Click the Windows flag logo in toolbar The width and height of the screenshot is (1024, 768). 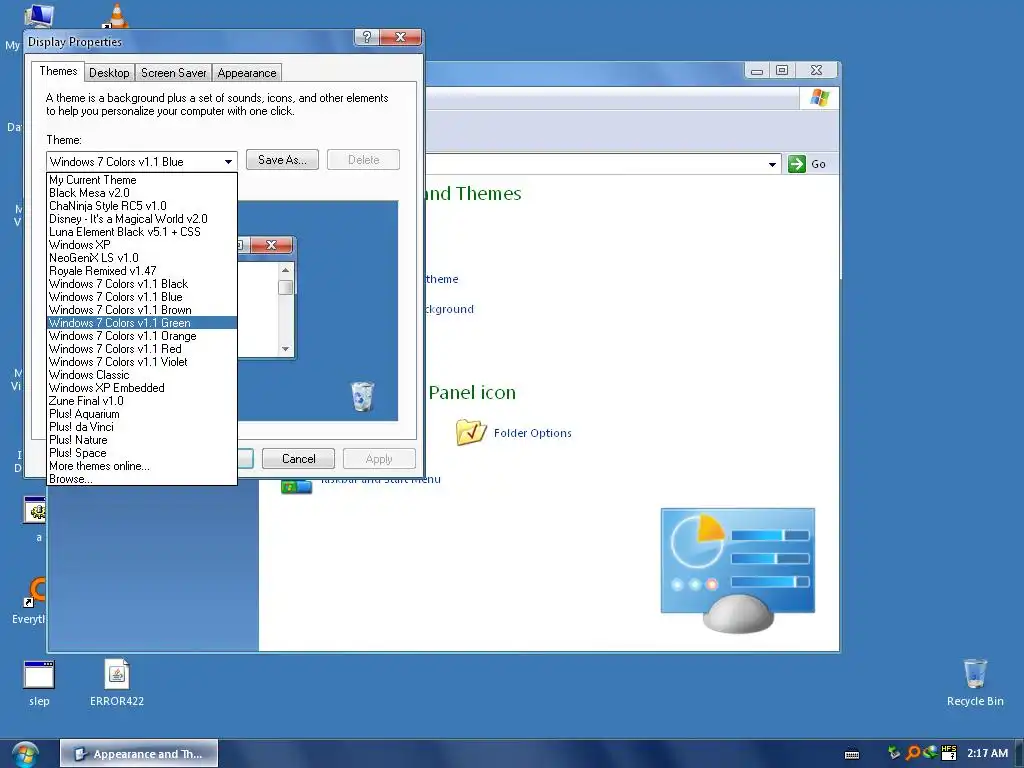click(x=820, y=98)
